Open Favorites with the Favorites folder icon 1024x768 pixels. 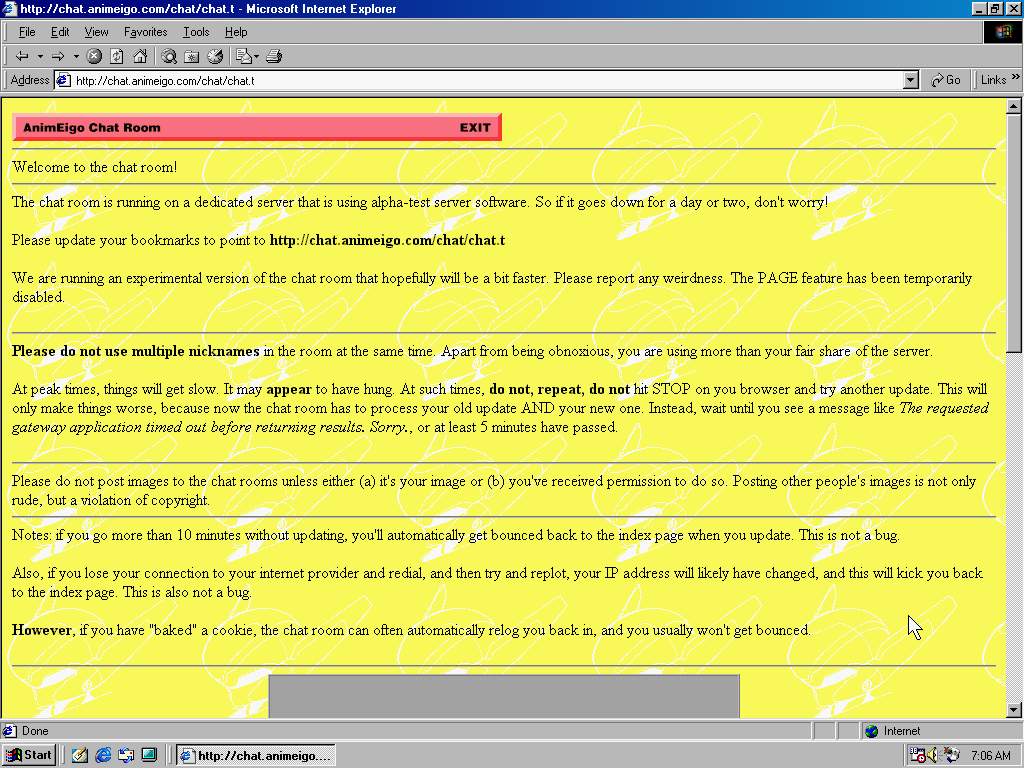pos(191,56)
